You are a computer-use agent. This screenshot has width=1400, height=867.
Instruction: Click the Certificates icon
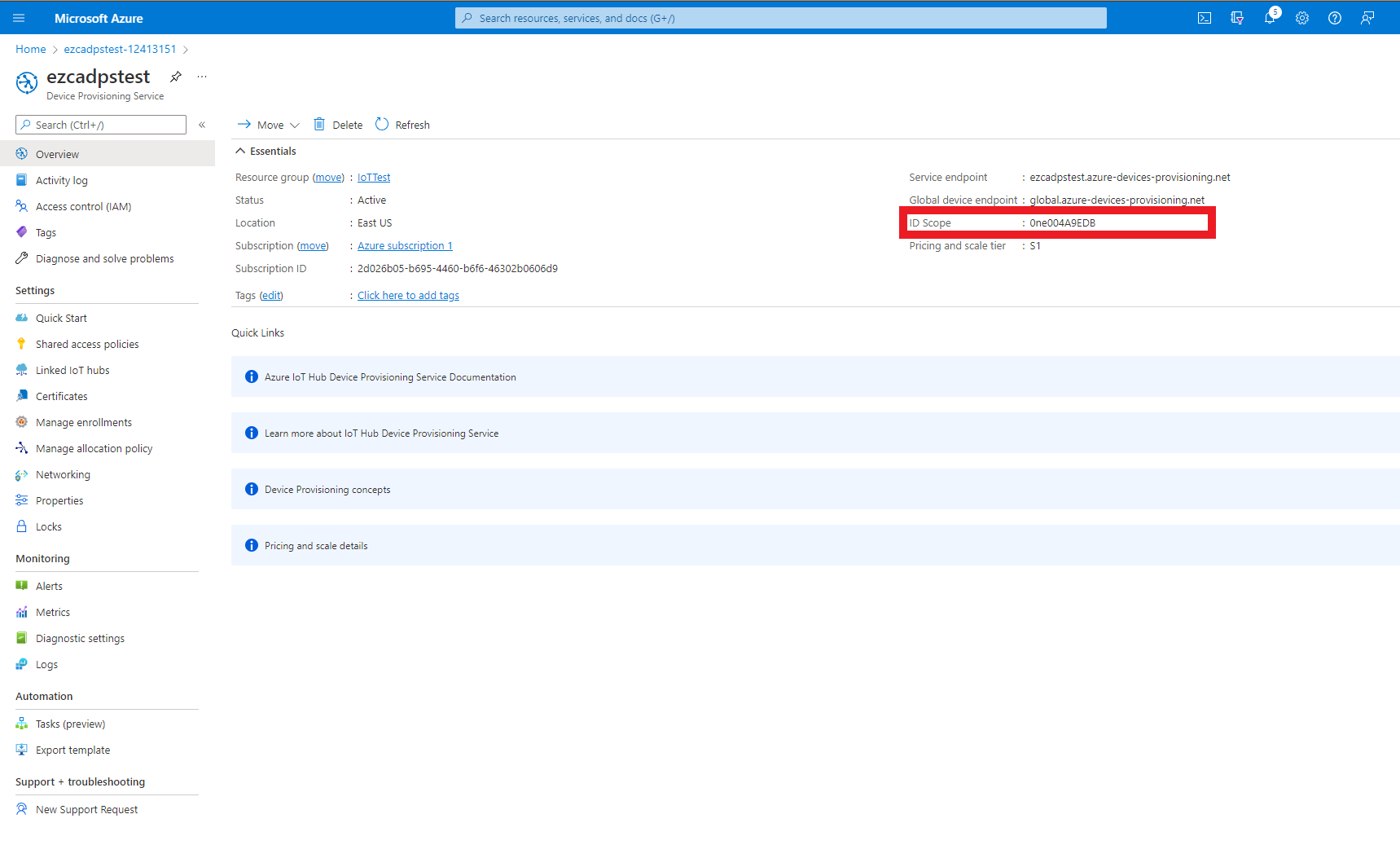[x=22, y=396]
